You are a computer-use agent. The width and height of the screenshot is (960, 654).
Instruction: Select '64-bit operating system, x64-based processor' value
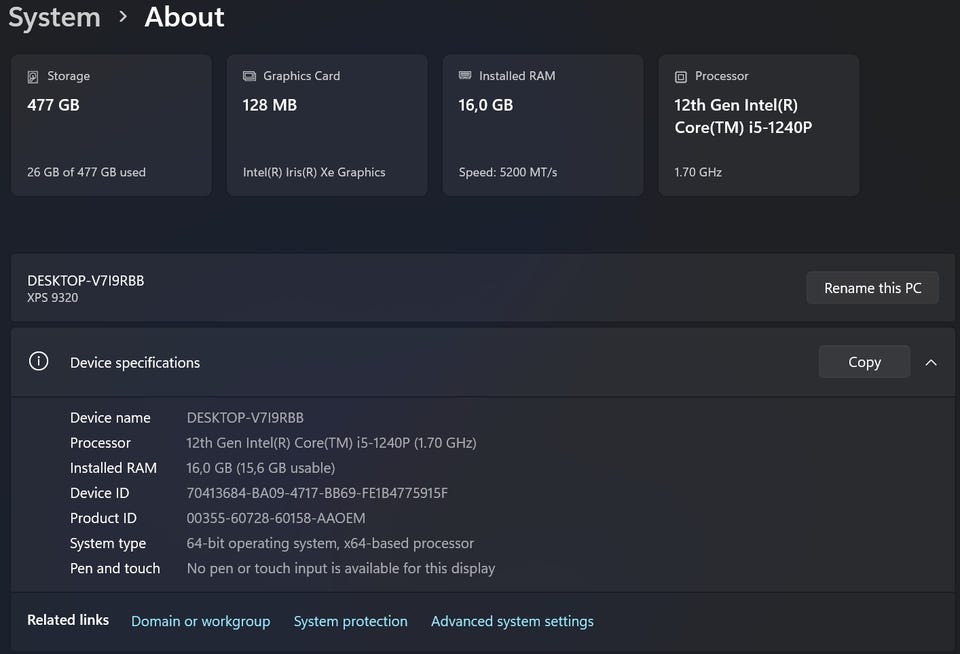[330, 543]
